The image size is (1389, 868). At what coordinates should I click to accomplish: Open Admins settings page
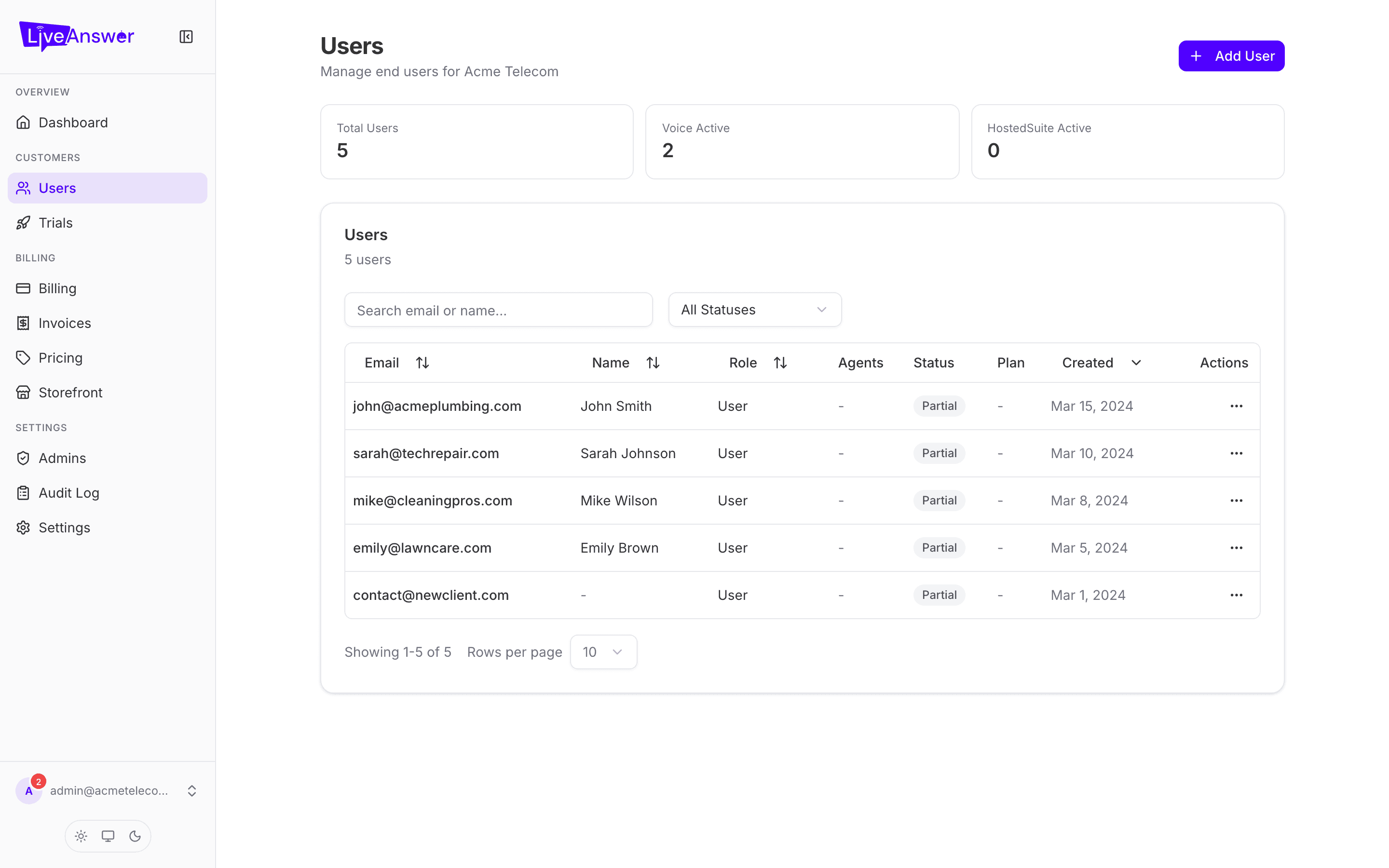pos(108,458)
